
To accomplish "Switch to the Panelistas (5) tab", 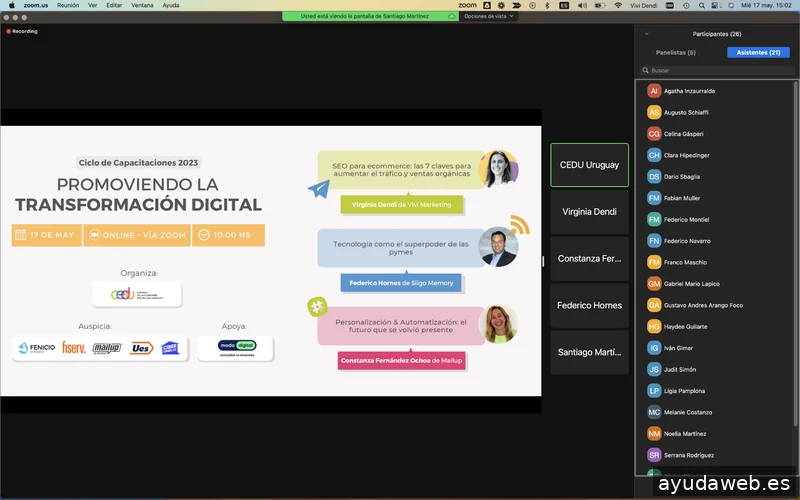I will pyautogui.click(x=676, y=53).
